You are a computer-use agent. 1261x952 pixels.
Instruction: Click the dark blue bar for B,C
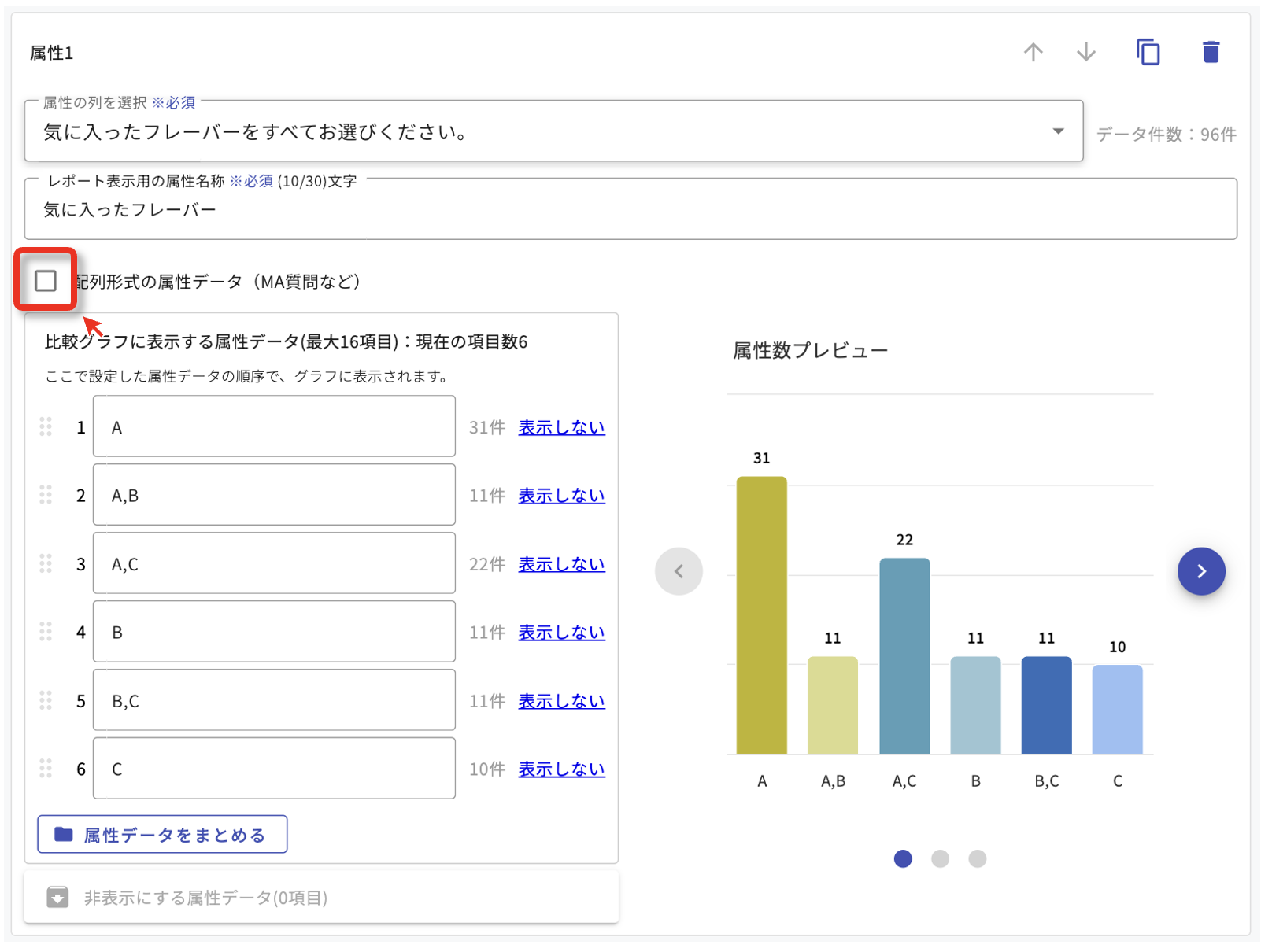tap(1046, 705)
